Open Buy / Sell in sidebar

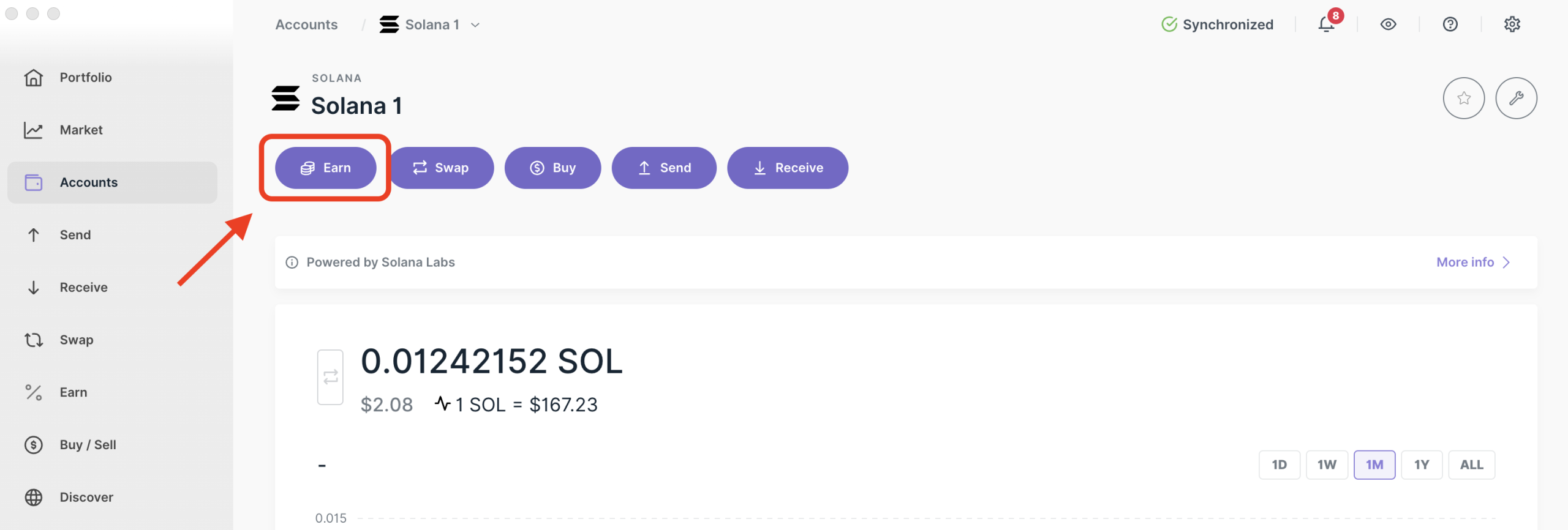pyautogui.click(x=88, y=445)
